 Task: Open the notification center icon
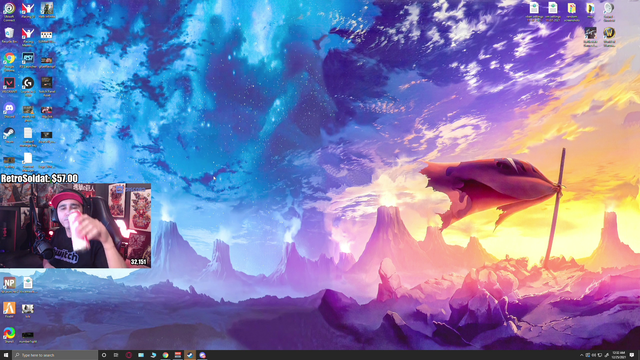click(632, 355)
